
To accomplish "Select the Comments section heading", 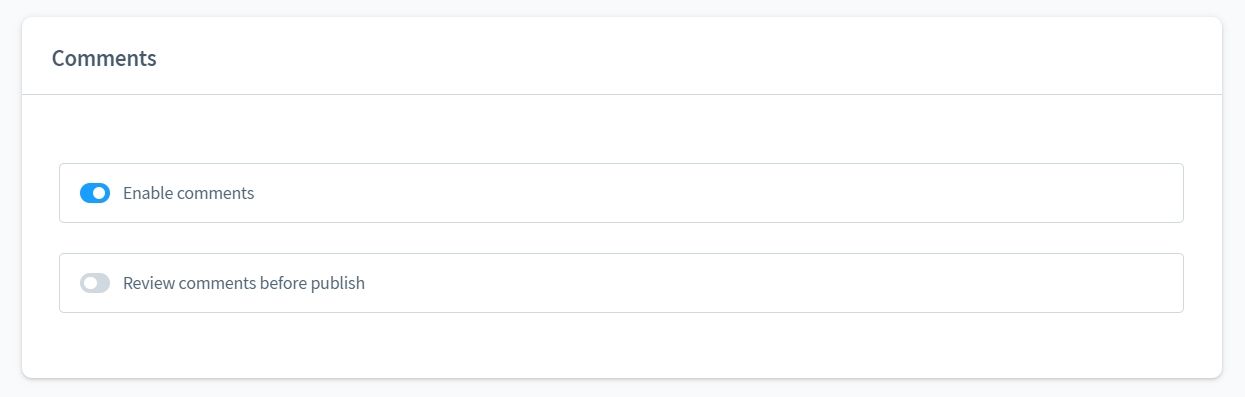I will 104,58.
